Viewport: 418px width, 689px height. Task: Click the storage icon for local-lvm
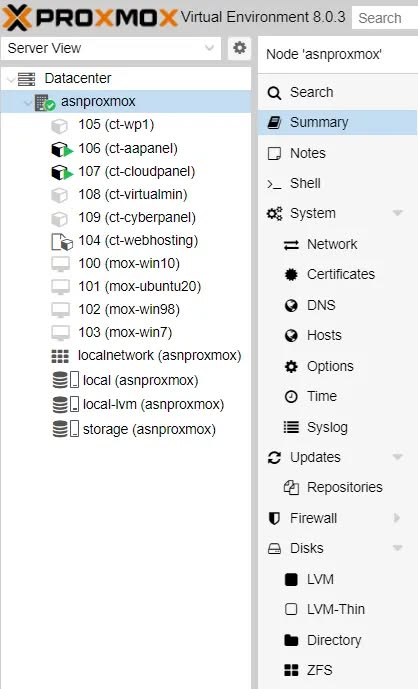pyautogui.click(x=65, y=404)
